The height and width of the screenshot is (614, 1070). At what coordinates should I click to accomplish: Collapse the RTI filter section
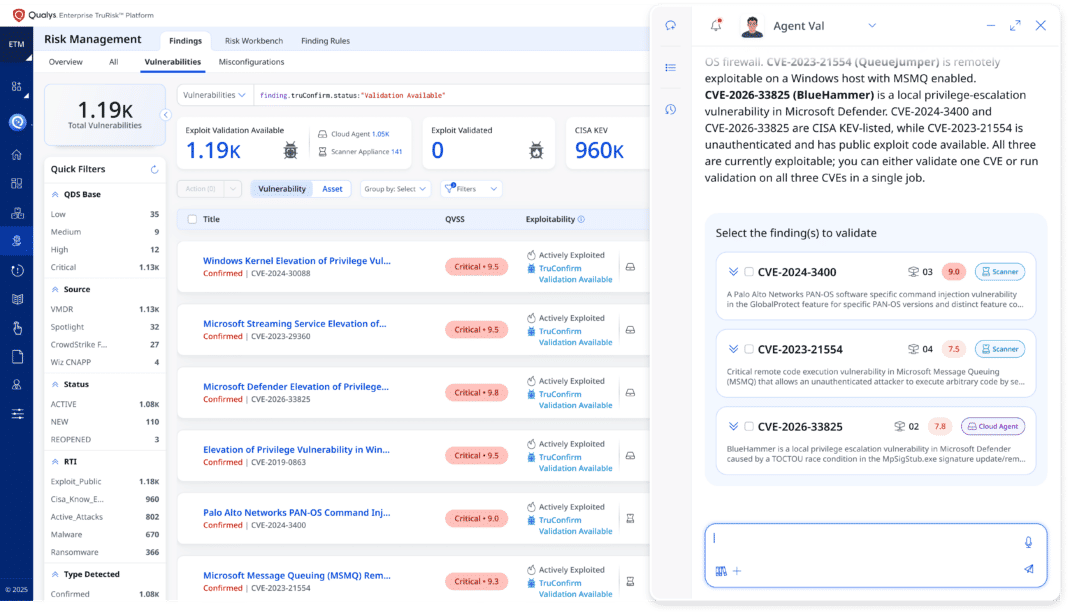[x=55, y=462]
